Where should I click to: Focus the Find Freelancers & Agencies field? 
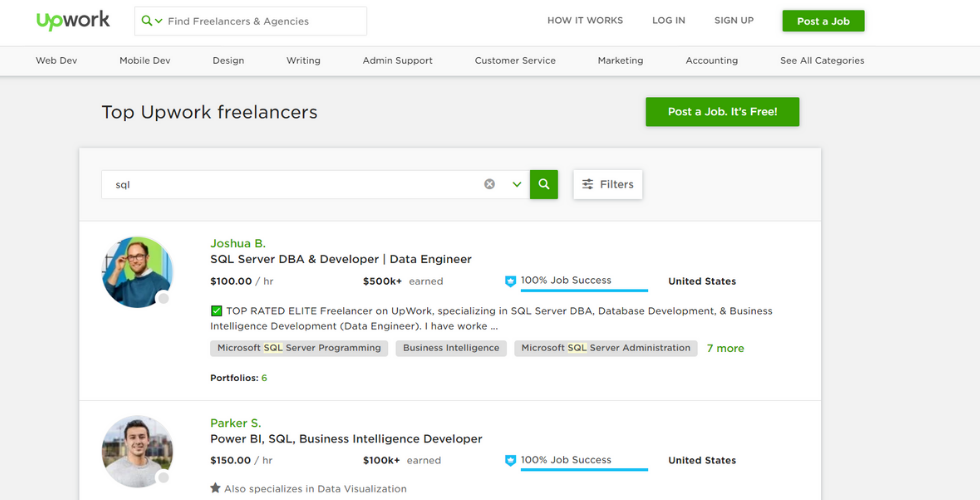tap(250, 21)
